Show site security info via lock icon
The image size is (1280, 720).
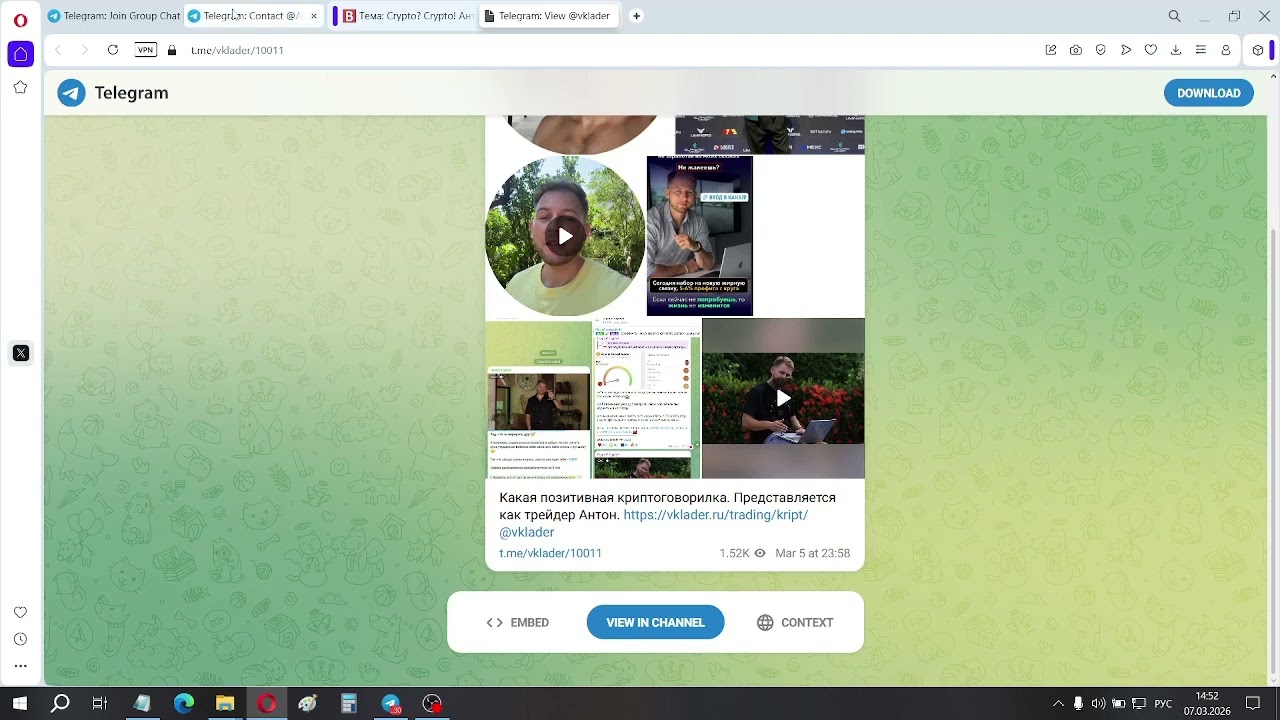click(172, 50)
